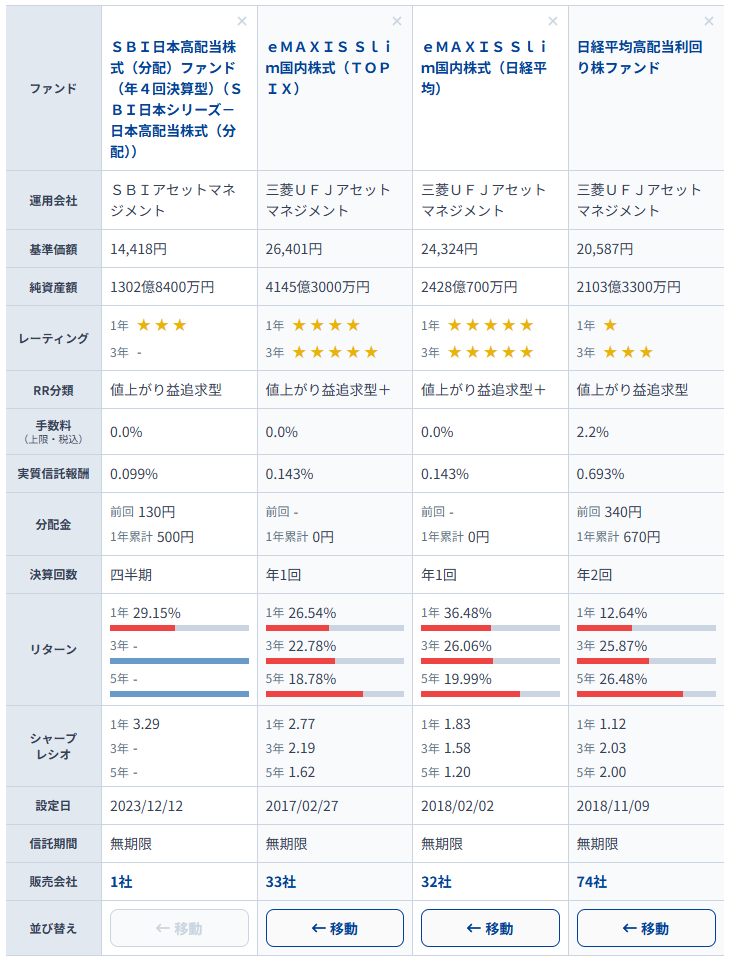This screenshot has height=957, width=730.
Task: Open the 1社 distributor link
Action: click(x=120, y=881)
